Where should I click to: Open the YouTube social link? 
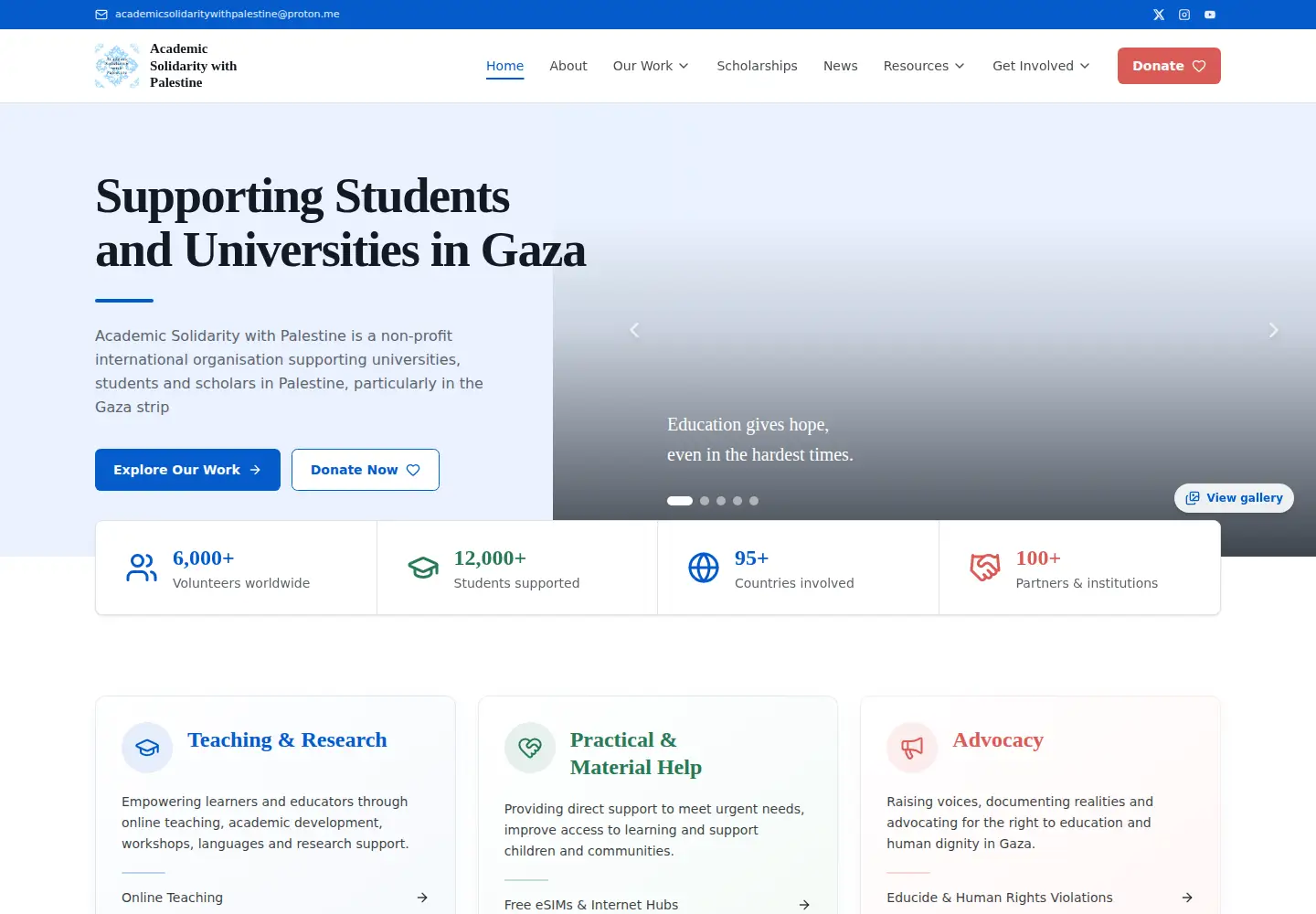tap(1210, 15)
